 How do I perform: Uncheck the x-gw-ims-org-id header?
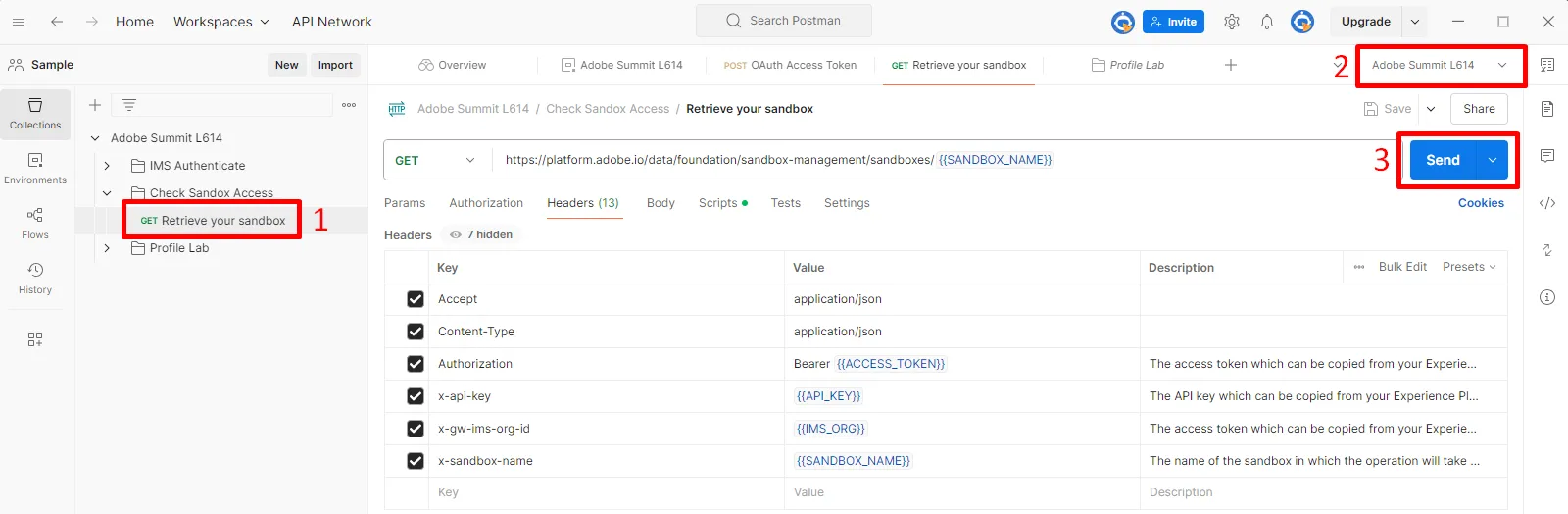click(x=416, y=429)
